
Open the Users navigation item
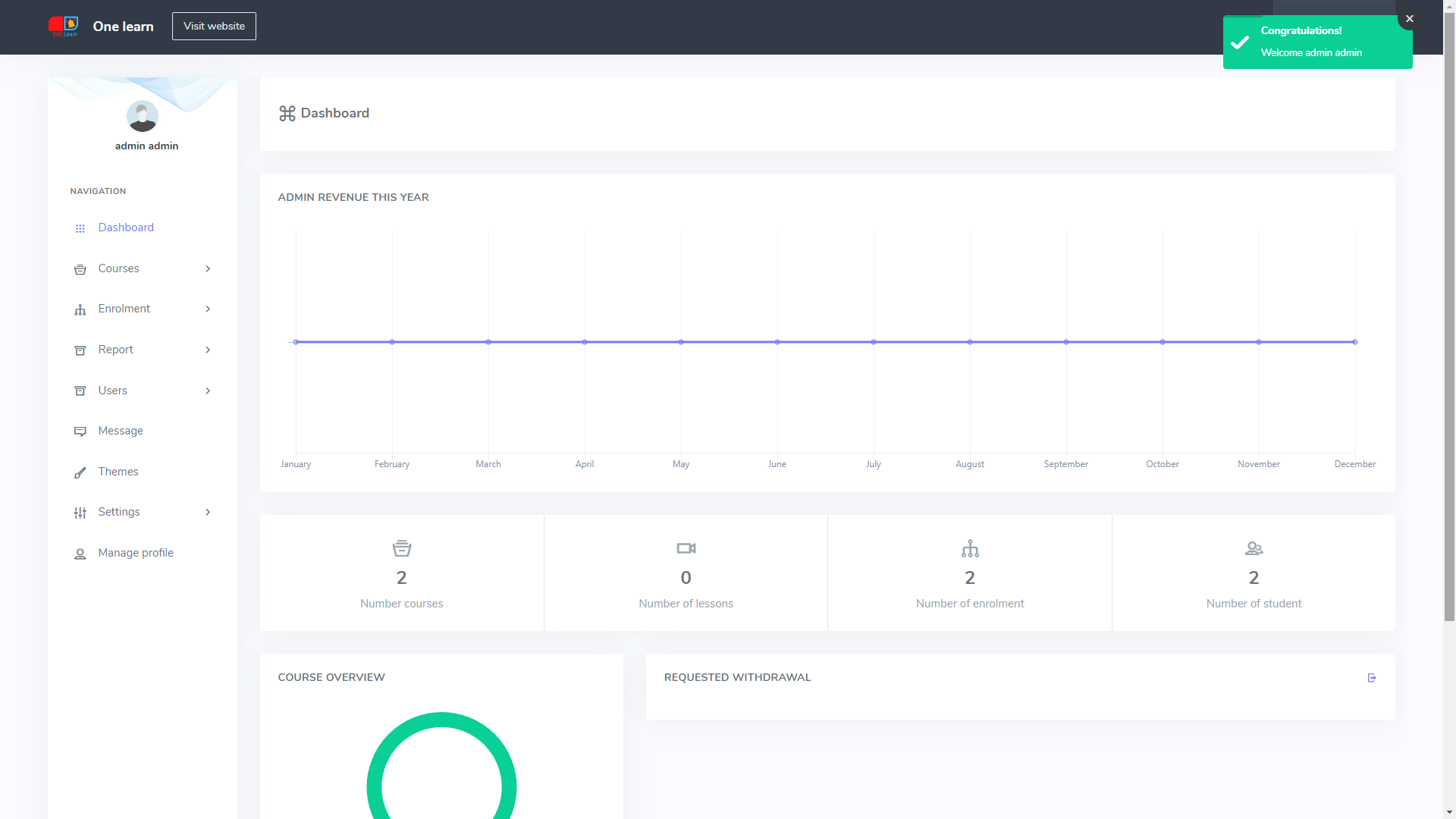(x=113, y=391)
